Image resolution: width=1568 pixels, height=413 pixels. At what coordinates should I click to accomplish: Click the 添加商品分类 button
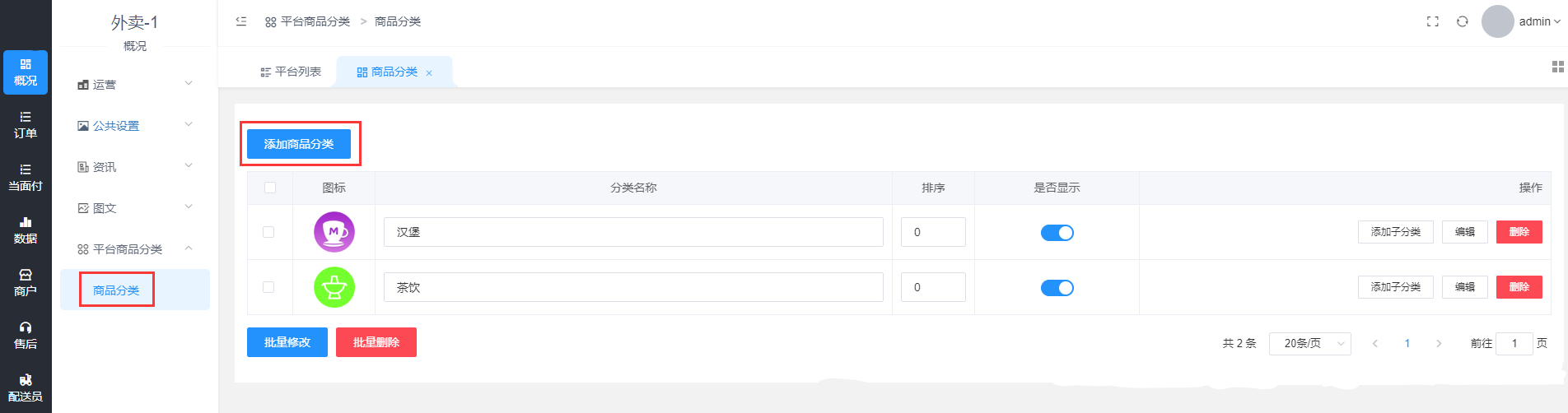[x=299, y=144]
